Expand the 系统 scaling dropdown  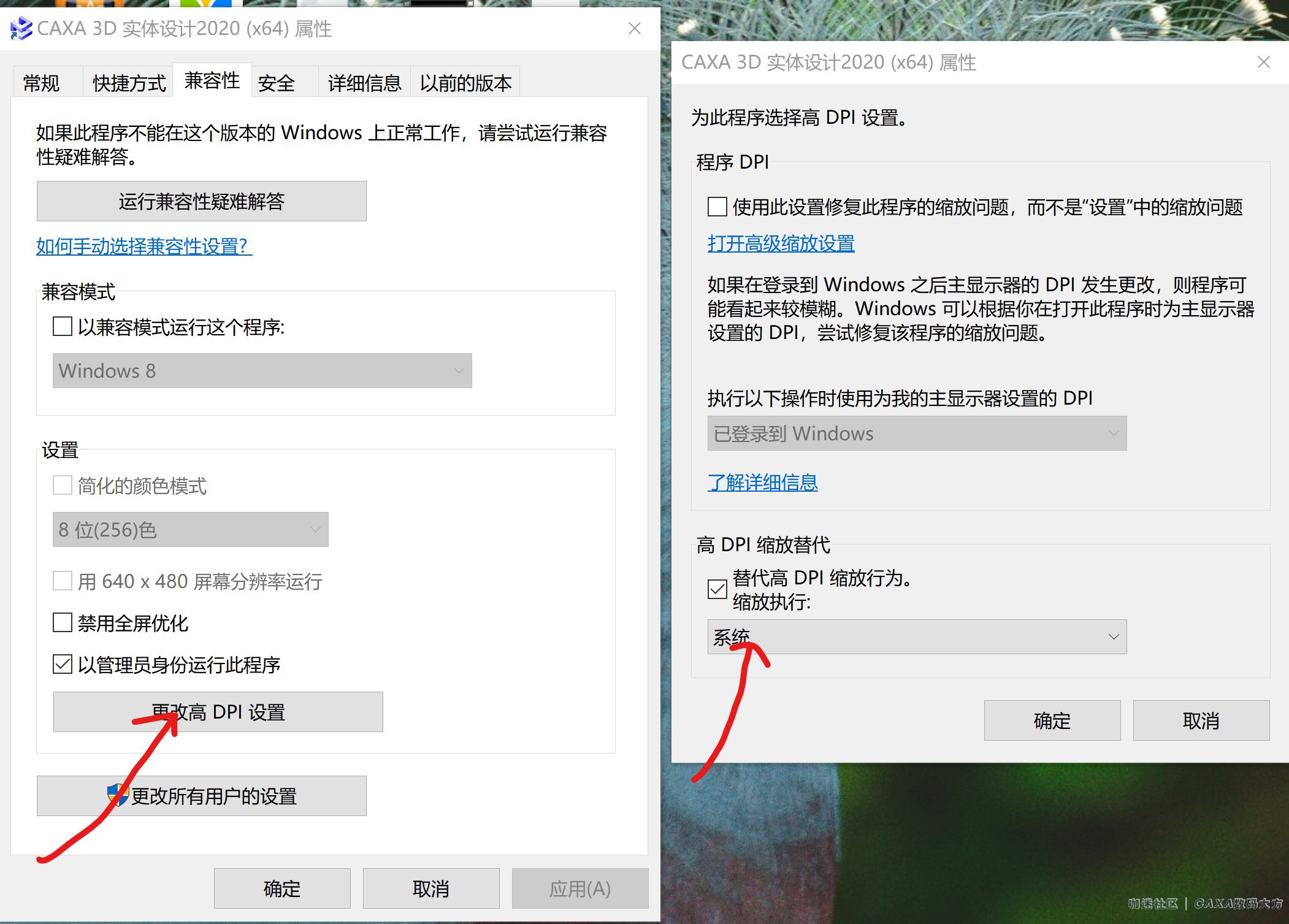coord(917,636)
